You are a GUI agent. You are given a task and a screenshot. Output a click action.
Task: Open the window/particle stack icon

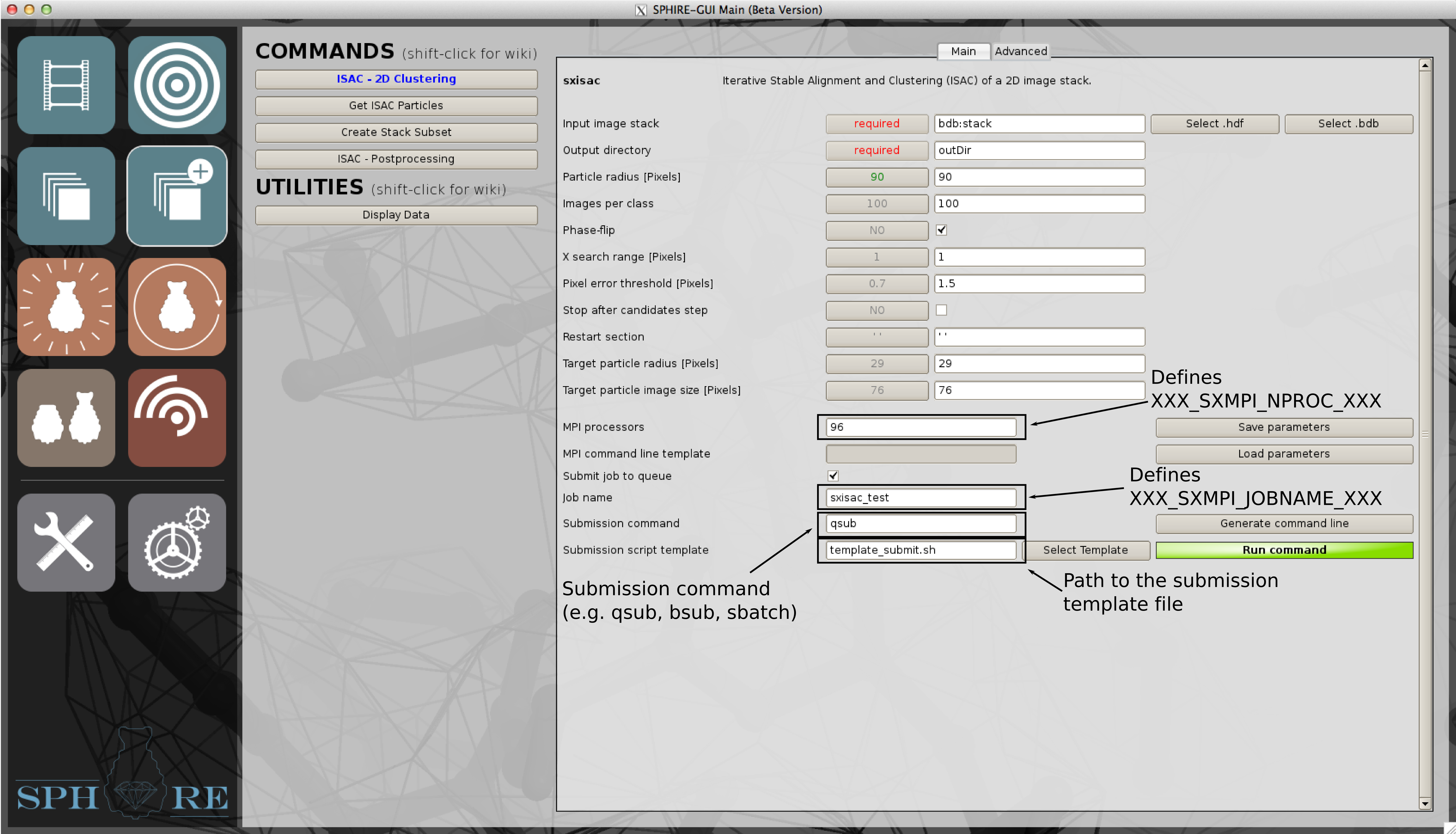[x=66, y=196]
